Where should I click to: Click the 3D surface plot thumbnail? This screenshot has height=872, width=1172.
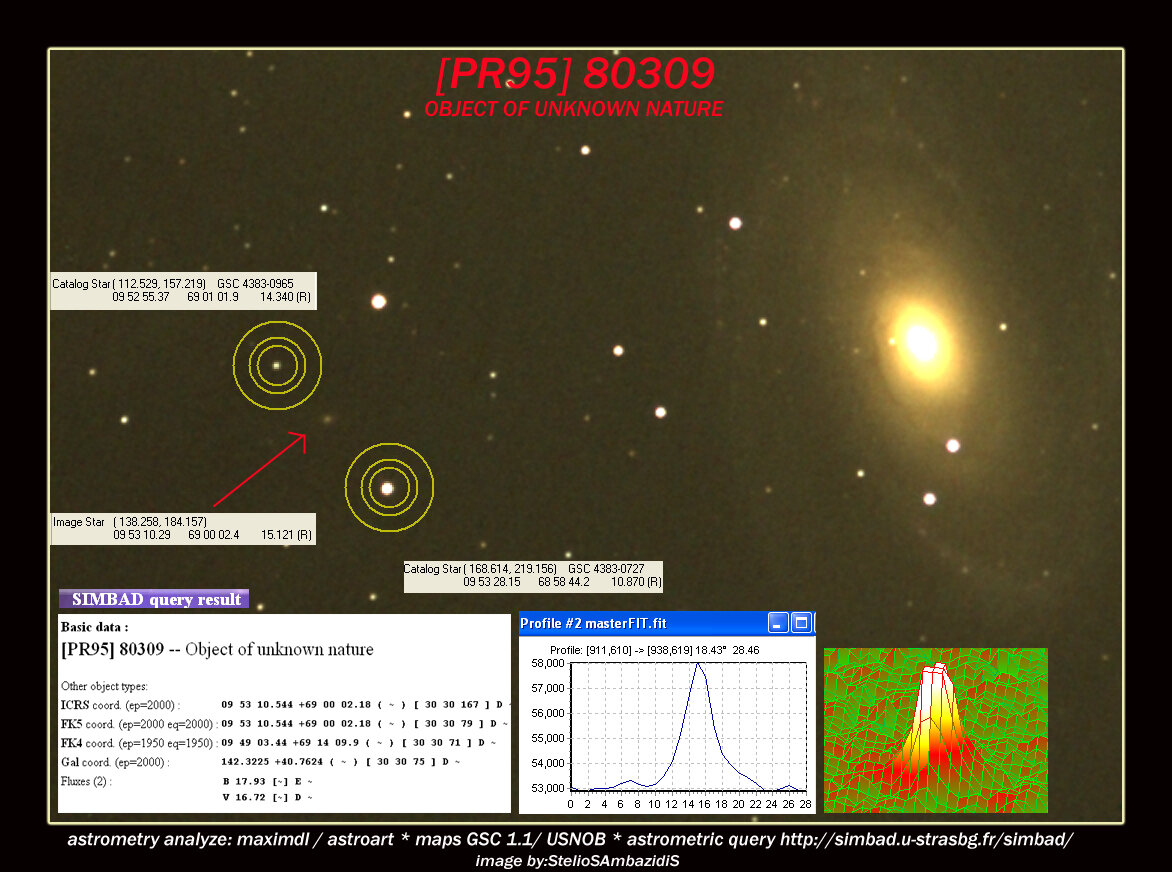click(x=936, y=730)
